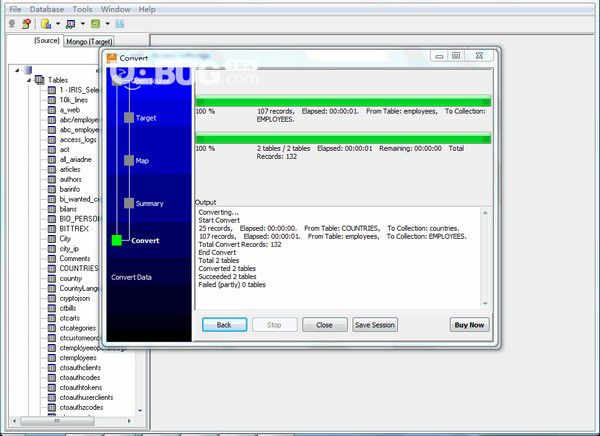
Task: Select the ctoauthclients table in the tree
Action: pyautogui.click(x=80, y=368)
